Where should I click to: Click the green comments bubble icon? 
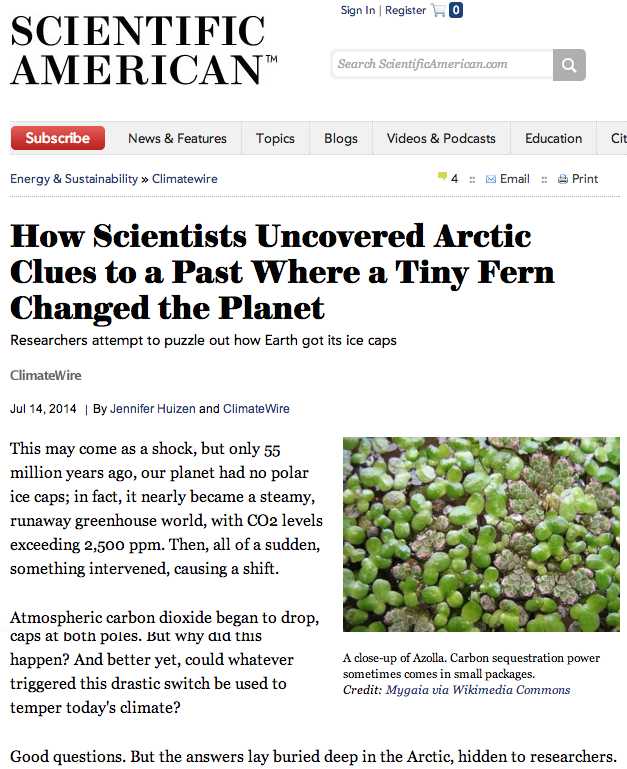(x=442, y=178)
